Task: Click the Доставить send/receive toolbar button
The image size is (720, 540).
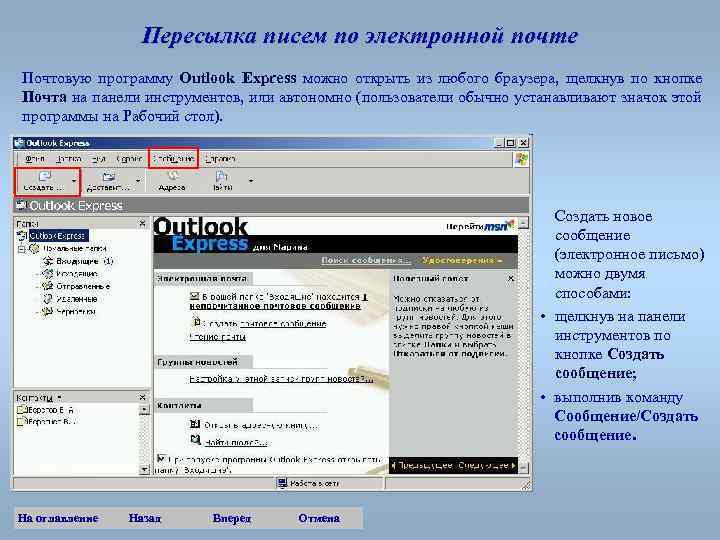Action: 108,181
